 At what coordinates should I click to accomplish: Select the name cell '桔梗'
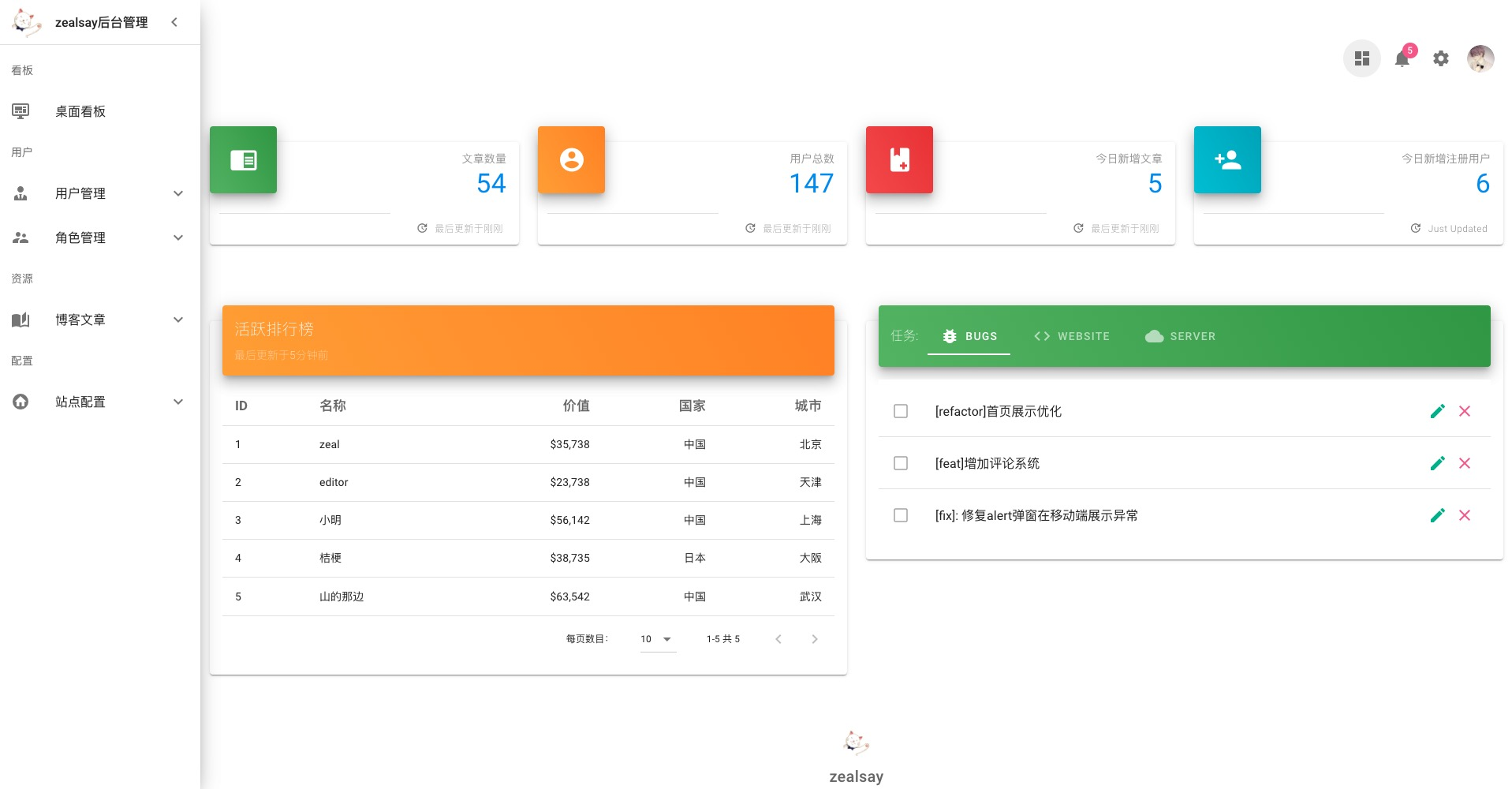[330, 558]
